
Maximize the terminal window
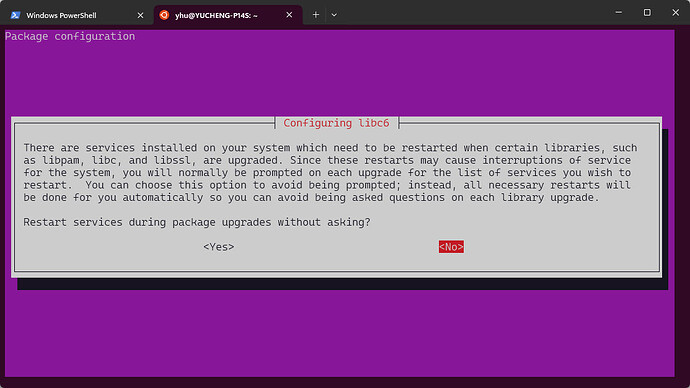coord(647,12)
